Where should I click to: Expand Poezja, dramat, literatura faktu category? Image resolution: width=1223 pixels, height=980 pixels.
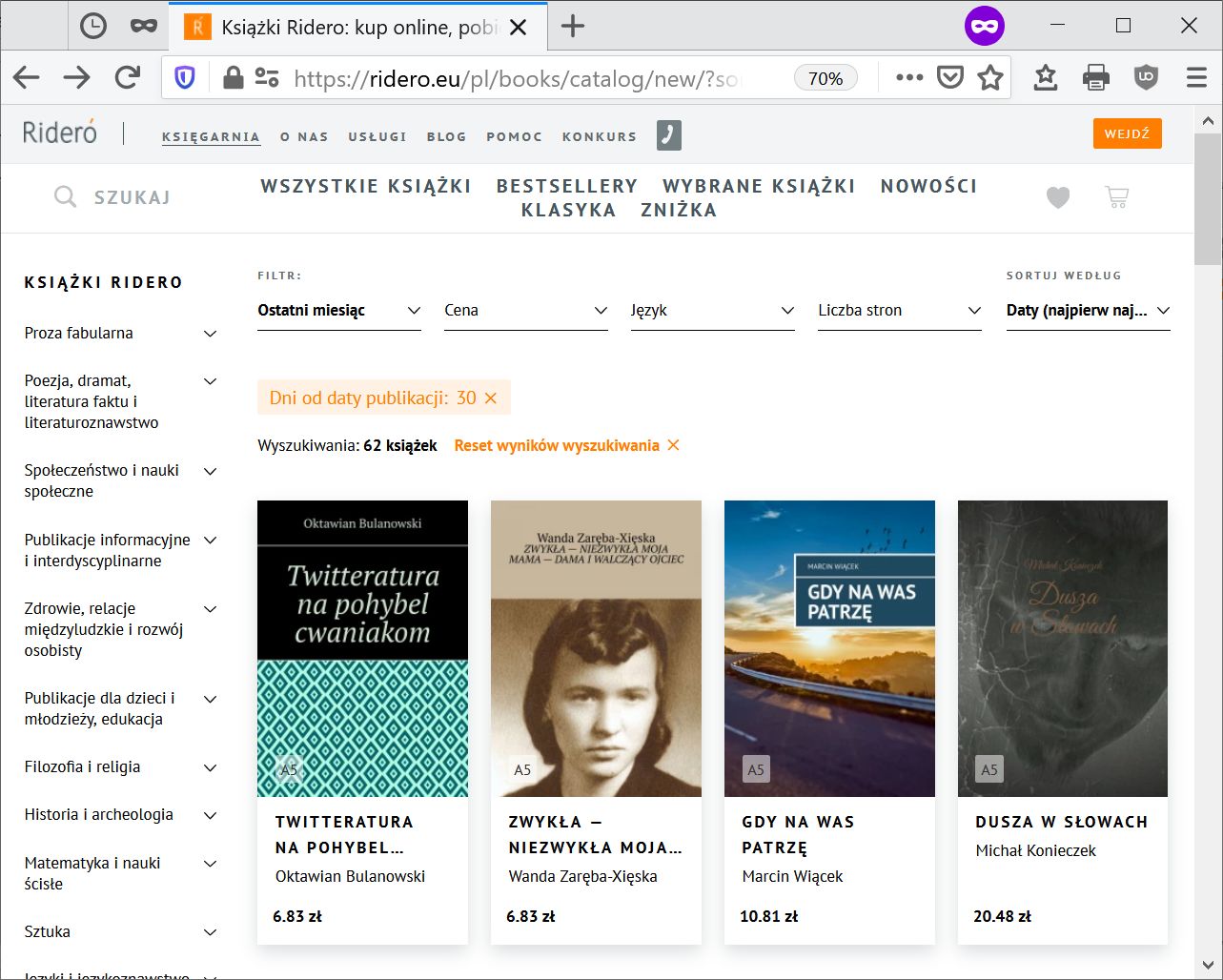(211, 381)
